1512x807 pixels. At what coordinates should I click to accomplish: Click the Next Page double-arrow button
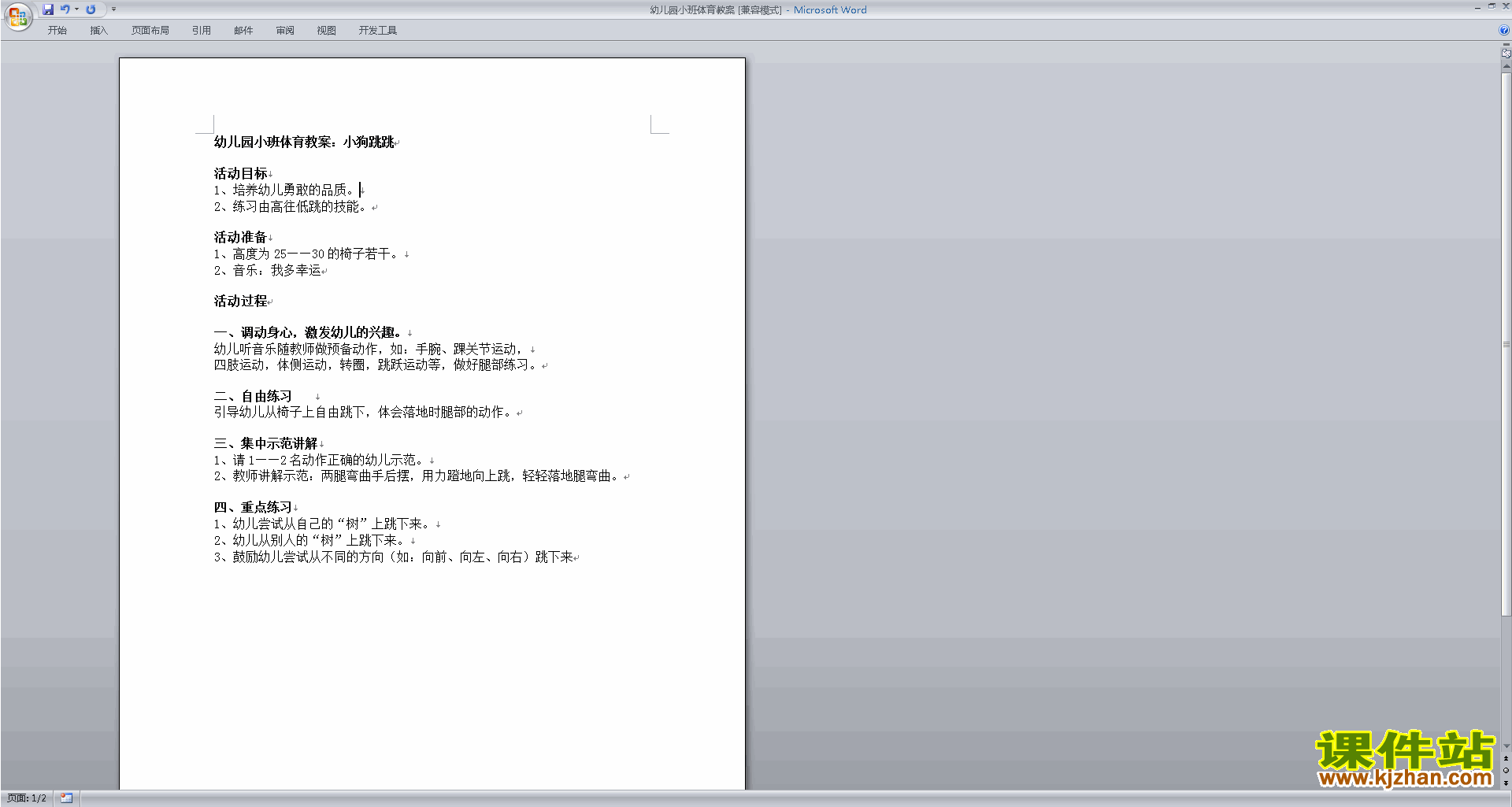1506,783
